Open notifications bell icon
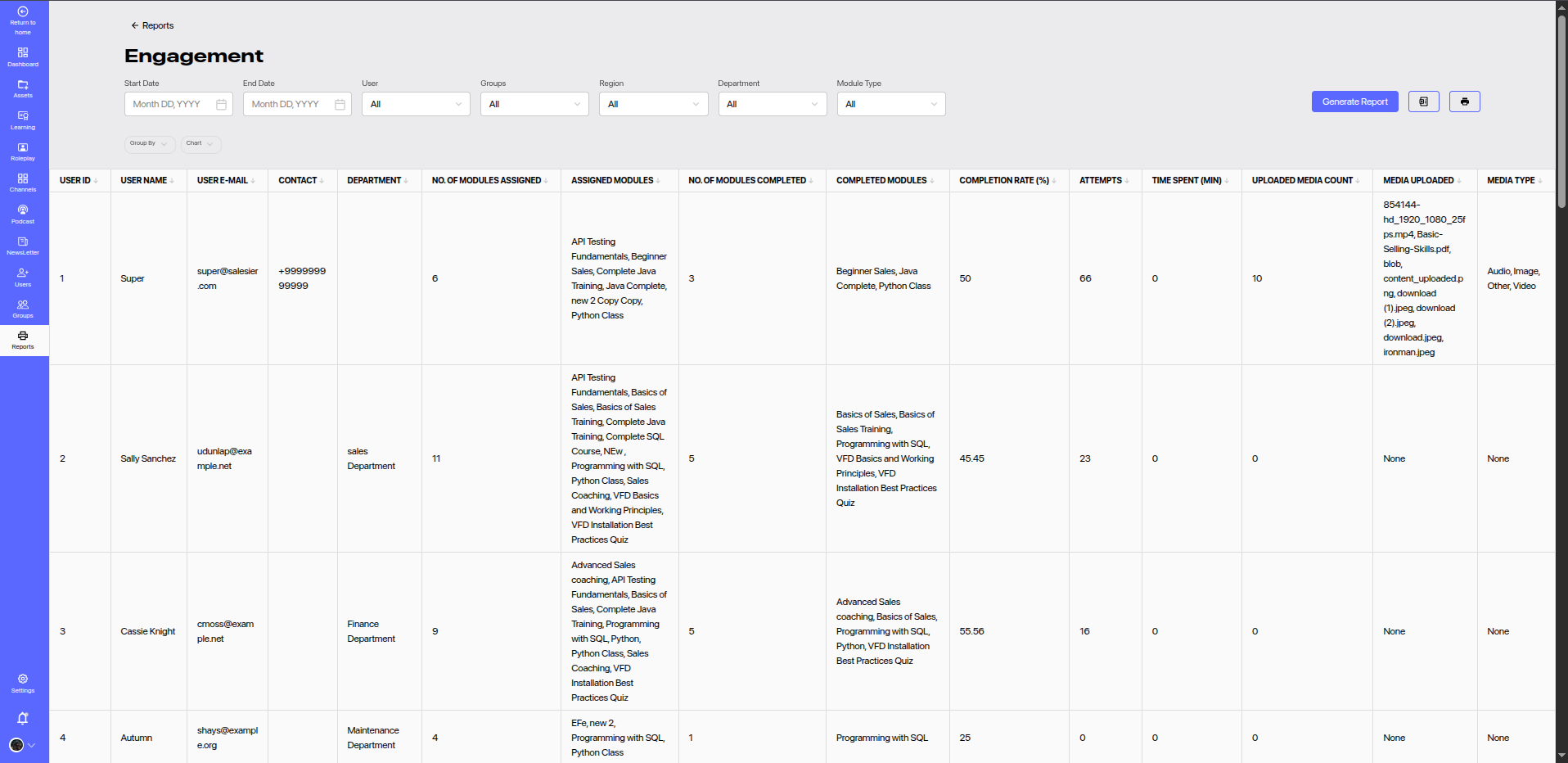Image resolution: width=1568 pixels, height=763 pixels. 23,718
